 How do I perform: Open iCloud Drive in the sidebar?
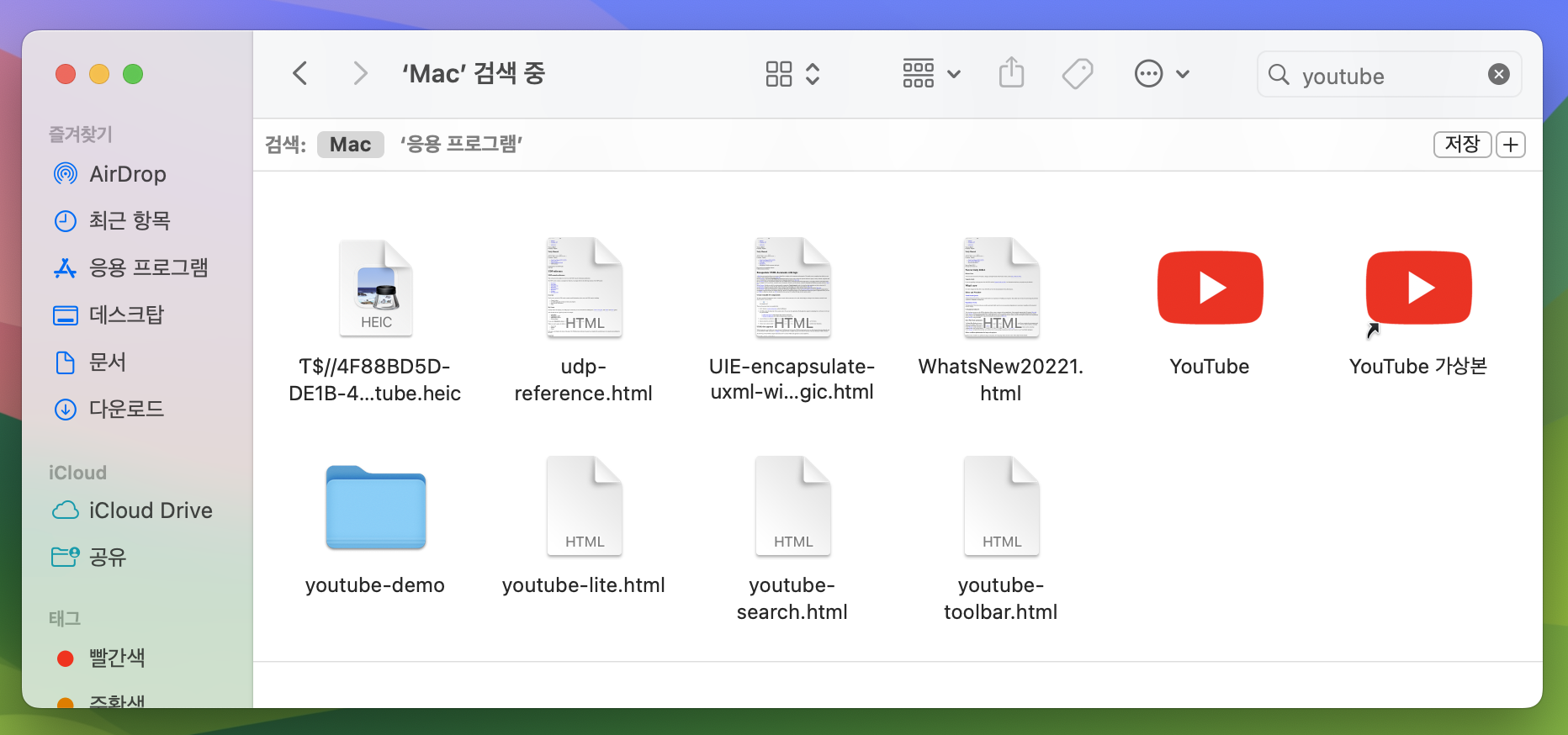132,510
